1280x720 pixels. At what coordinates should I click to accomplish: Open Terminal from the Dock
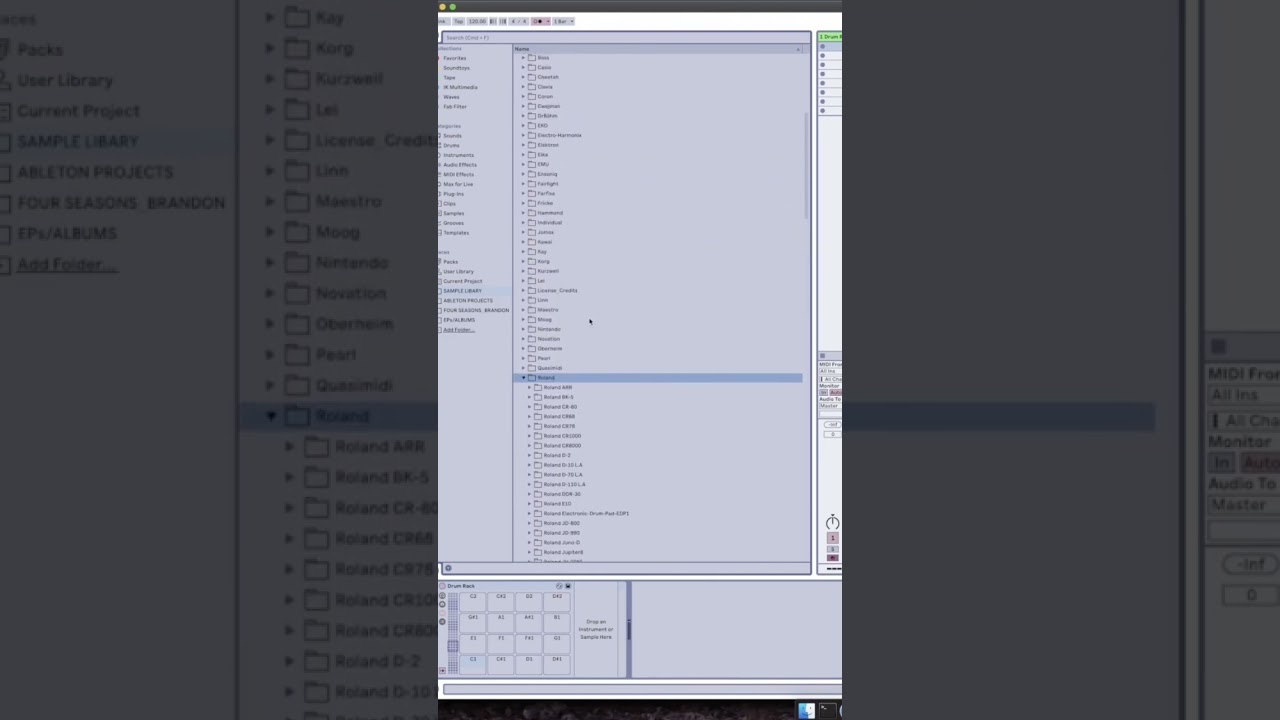tap(827, 711)
